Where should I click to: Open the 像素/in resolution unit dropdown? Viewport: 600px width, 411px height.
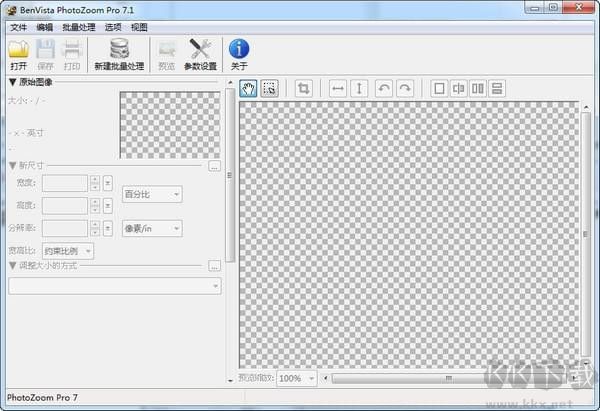[x=152, y=228]
